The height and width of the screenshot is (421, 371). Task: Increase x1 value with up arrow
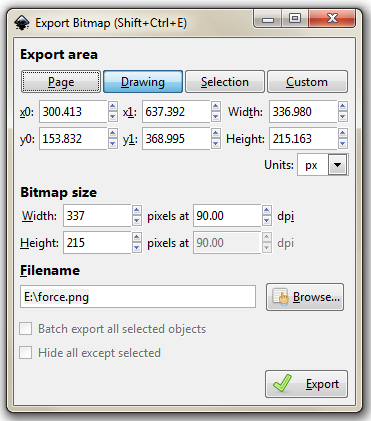(x=216, y=107)
